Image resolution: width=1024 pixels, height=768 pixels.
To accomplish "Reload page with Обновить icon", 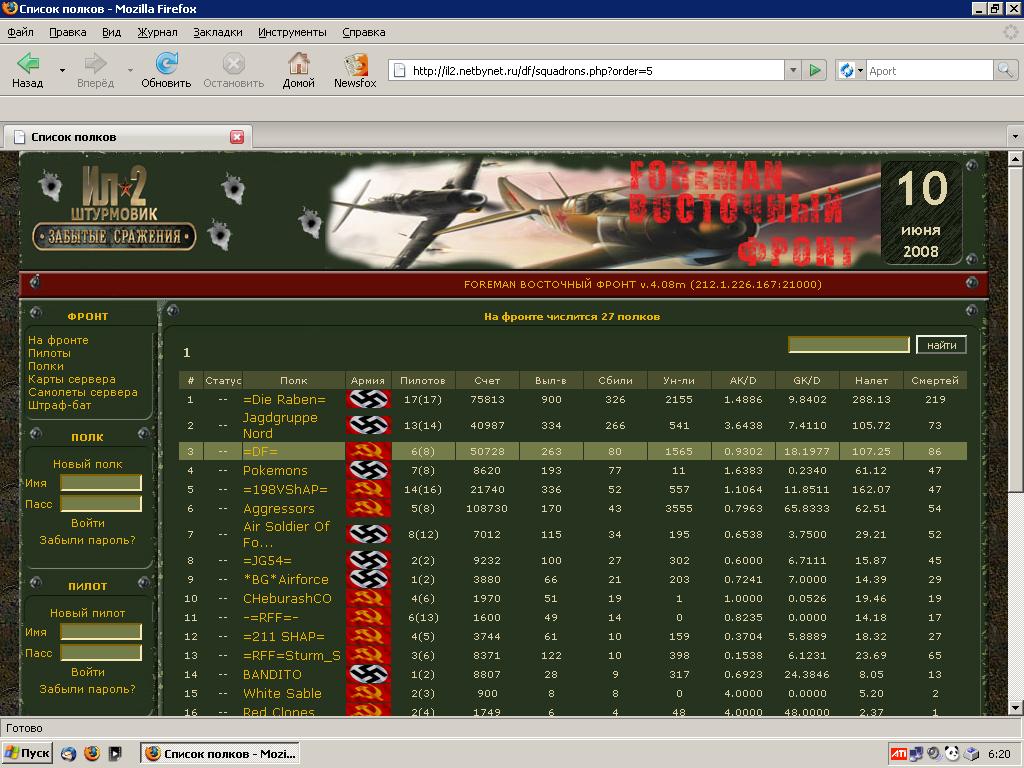I will (x=167, y=63).
